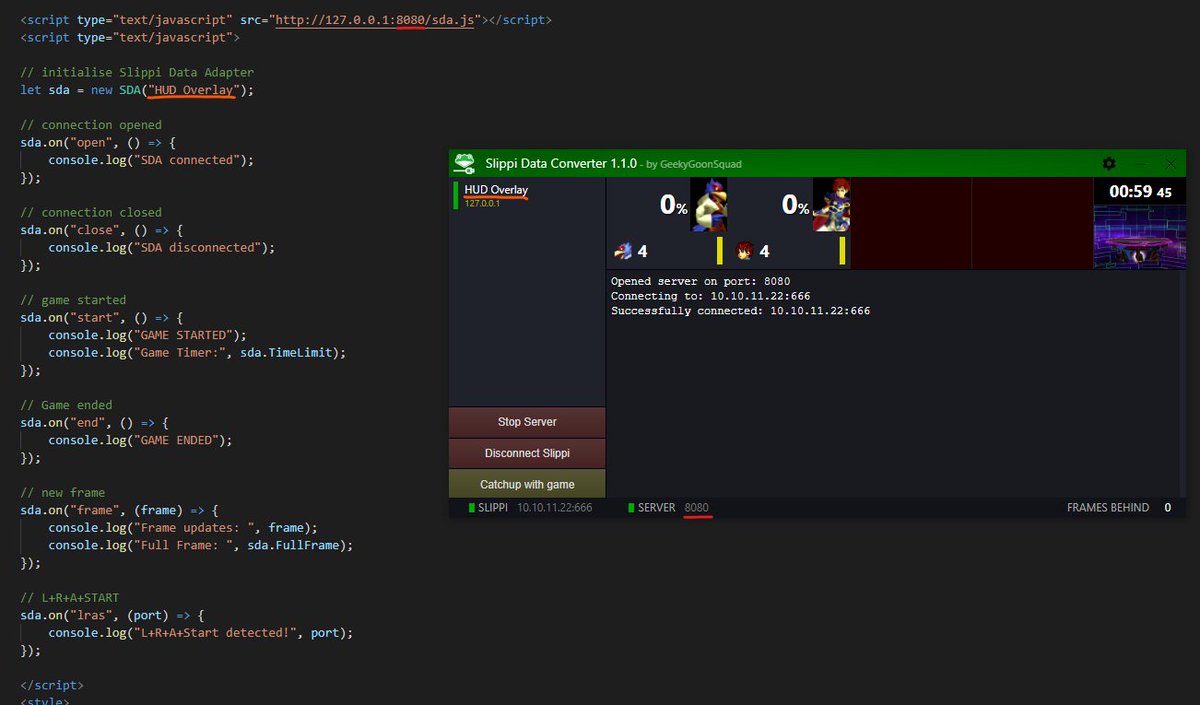Click the Falco 0% damage display
The height and width of the screenshot is (705, 1200).
[674, 205]
